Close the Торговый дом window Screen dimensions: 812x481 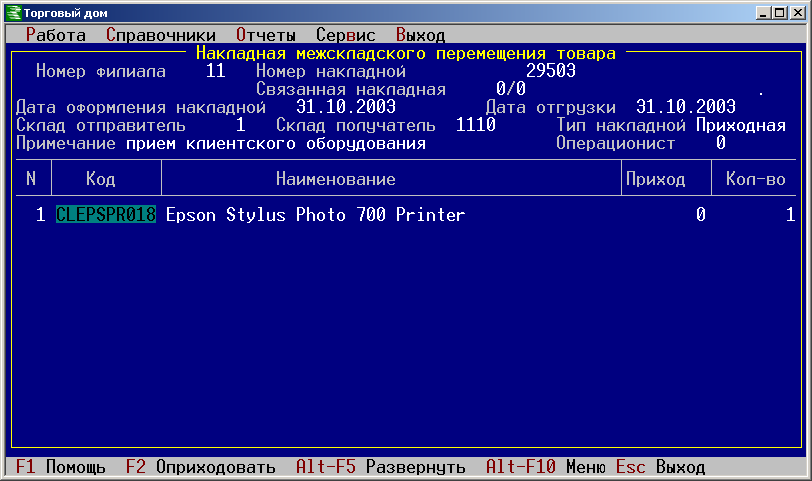pyautogui.click(x=798, y=13)
